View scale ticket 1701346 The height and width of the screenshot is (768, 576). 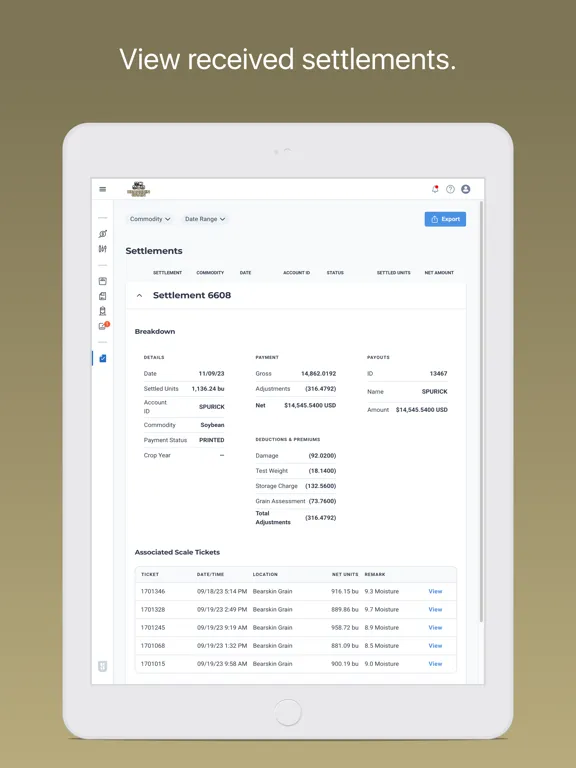tap(435, 591)
